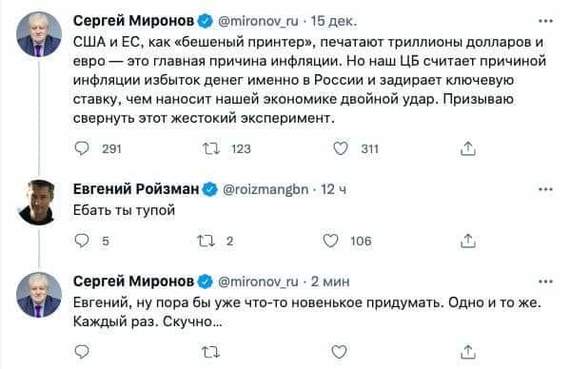Share the first Mironov tweet
Screen dimensions: 570x369
point(468,148)
